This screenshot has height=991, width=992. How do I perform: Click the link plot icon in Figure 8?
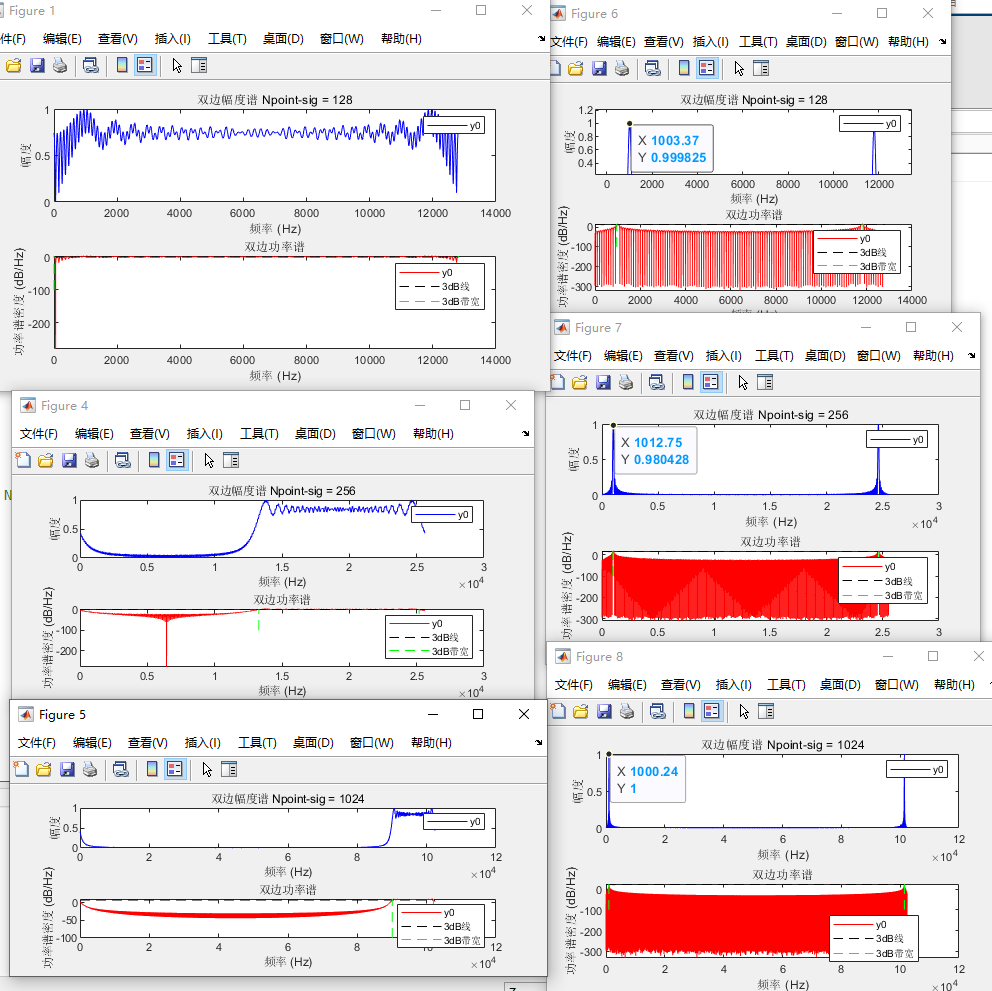[658, 711]
